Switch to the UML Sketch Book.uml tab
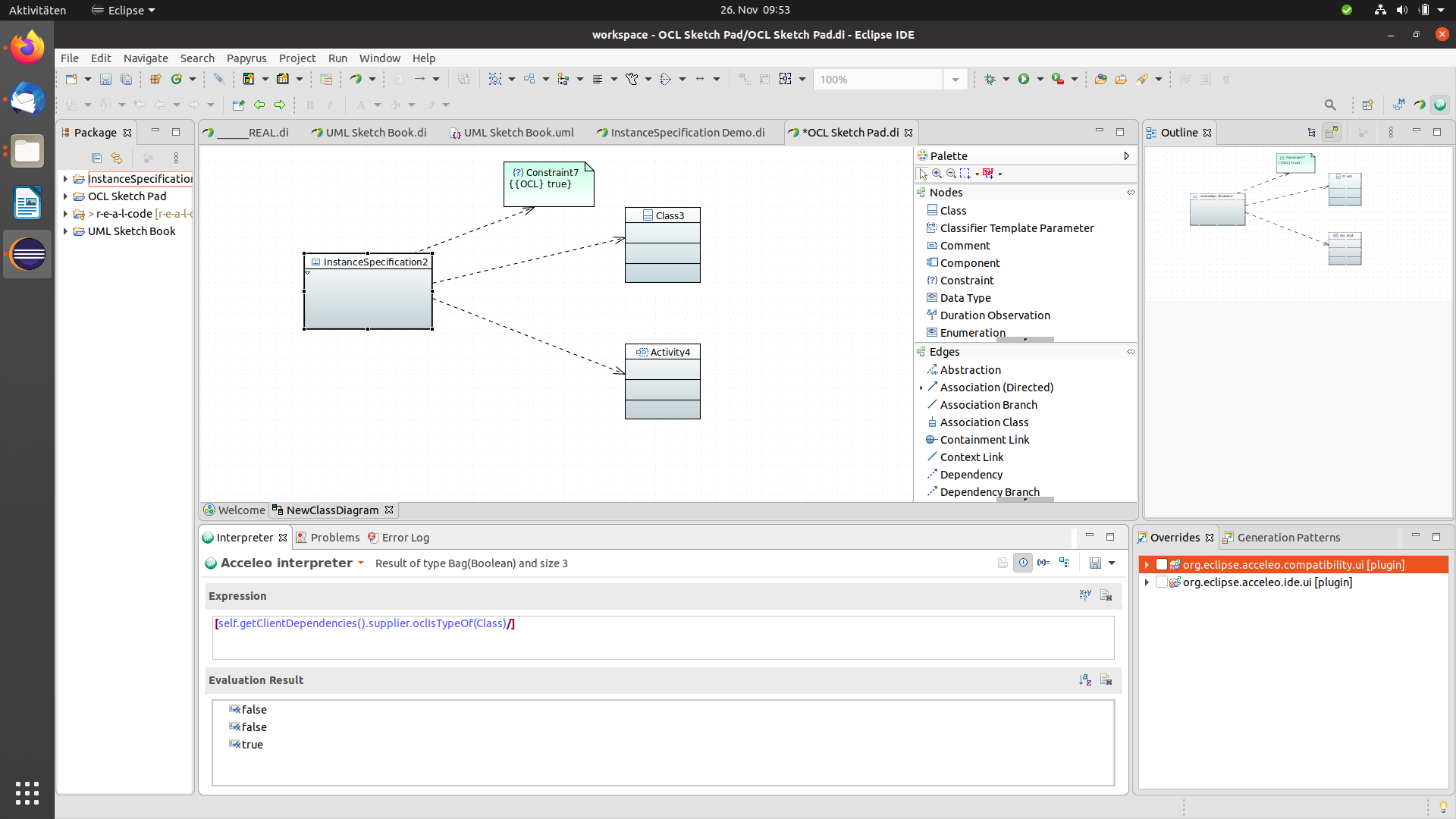Image resolution: width=1456 pixels, height=819 pixels. 512,132
